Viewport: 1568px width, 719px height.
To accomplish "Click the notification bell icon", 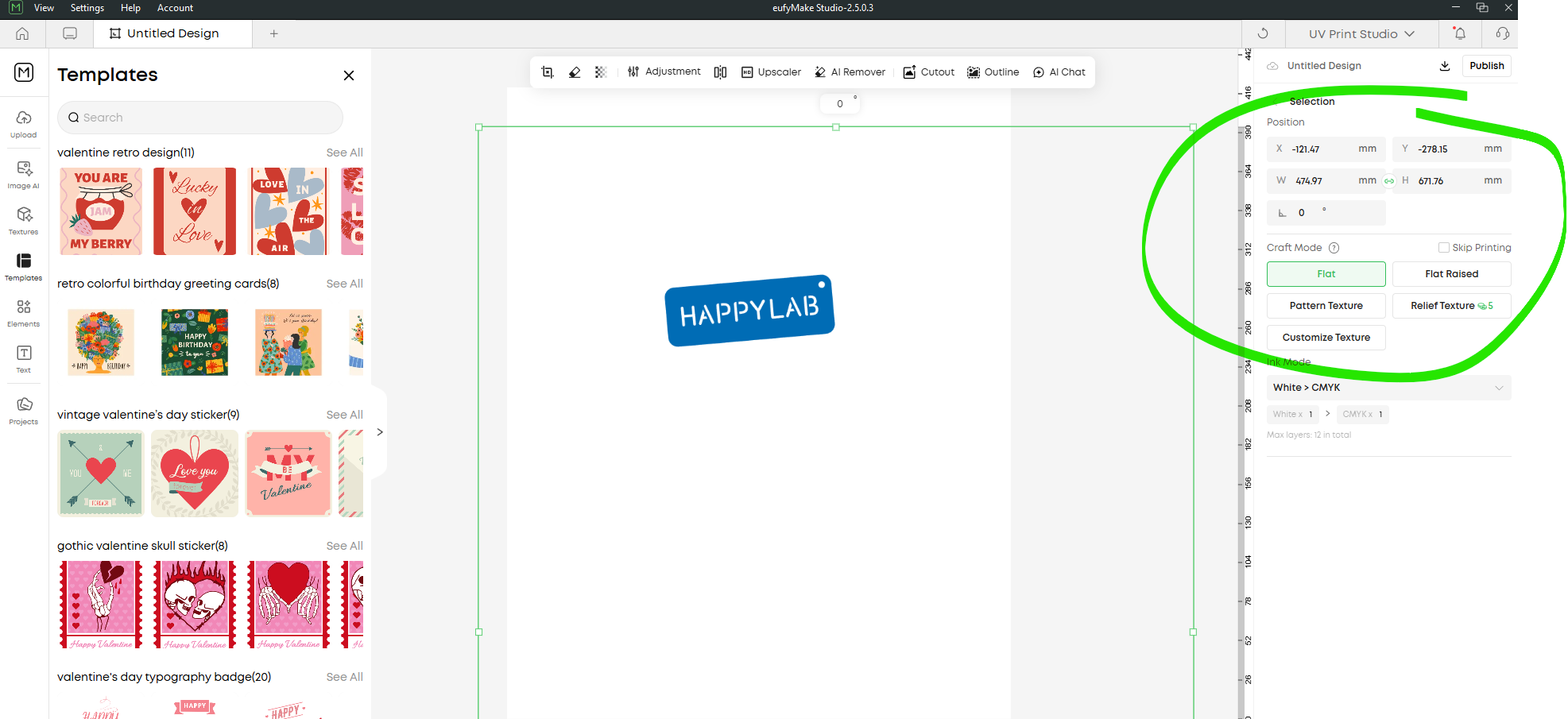I will 1459,33.
